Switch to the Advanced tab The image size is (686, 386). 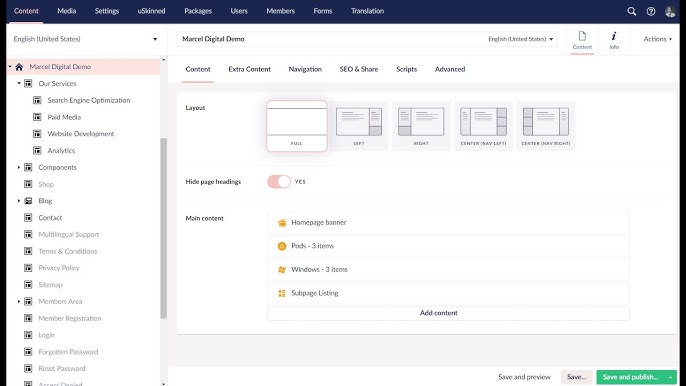pyautogui.click(x=450, y=69)
